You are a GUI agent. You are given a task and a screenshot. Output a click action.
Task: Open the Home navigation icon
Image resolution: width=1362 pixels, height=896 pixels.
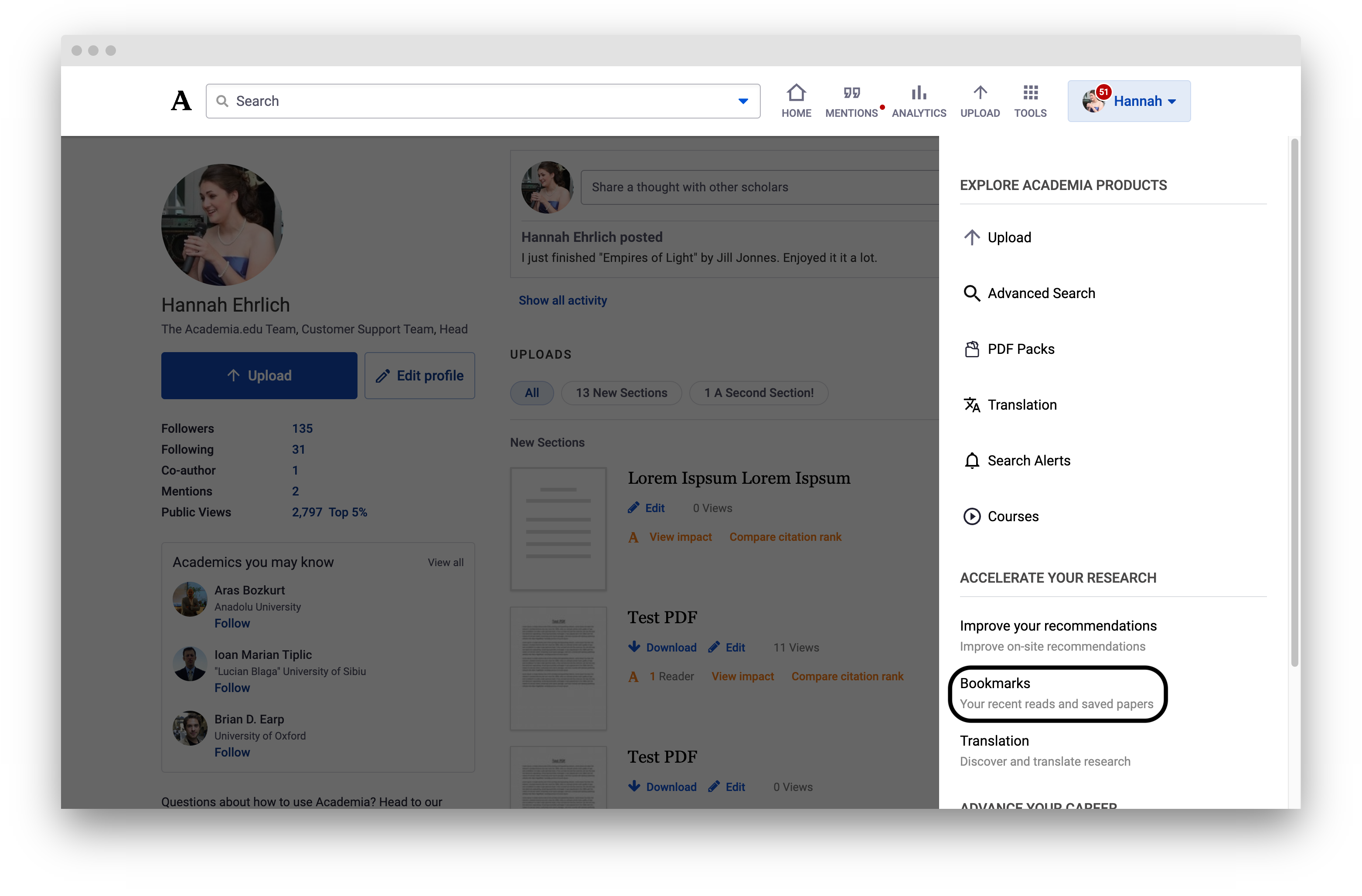[x=796, y=93]
